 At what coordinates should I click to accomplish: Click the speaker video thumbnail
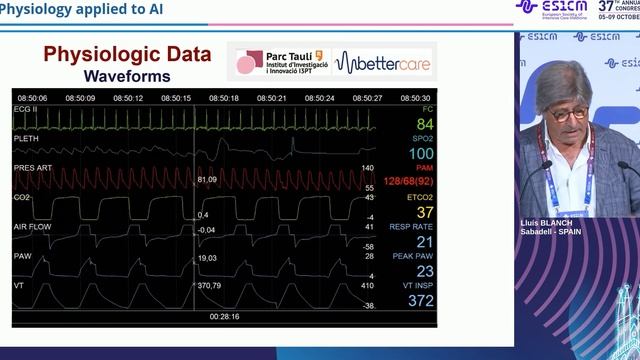[580, 124]
